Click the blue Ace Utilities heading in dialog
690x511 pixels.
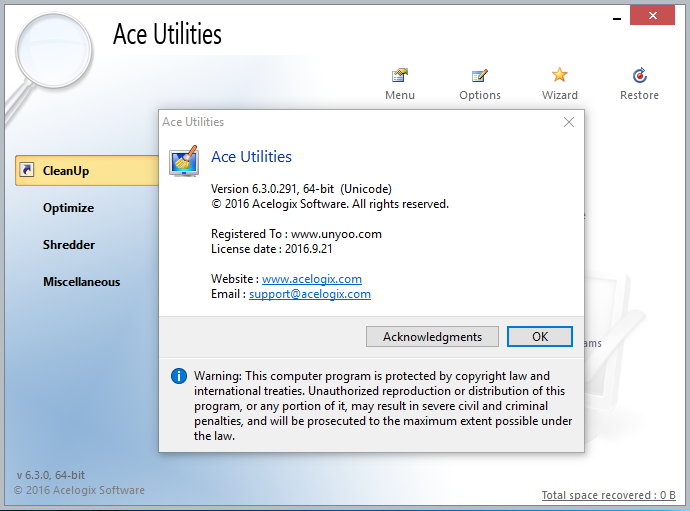[251, 157]
